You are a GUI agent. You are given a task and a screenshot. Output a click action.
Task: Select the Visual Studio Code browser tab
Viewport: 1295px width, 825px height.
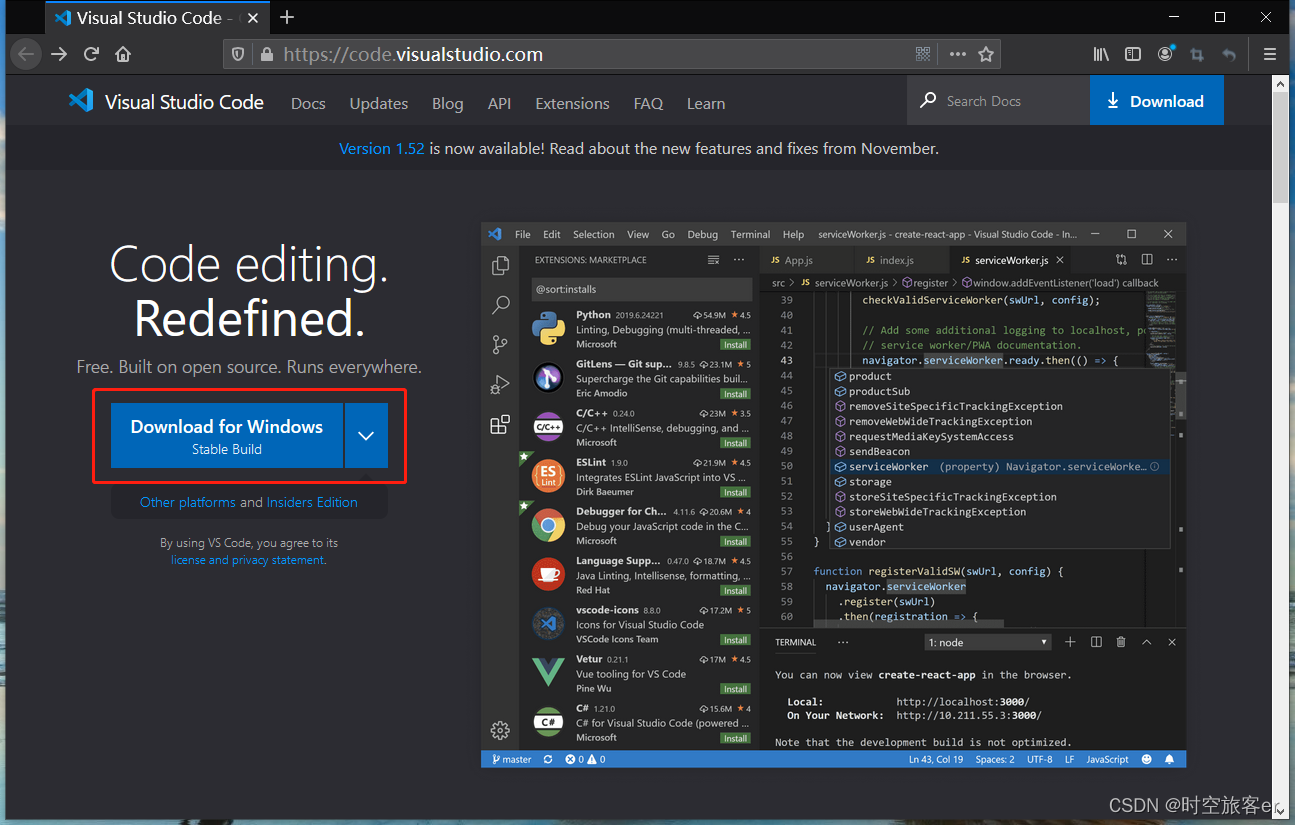(157, 18)
